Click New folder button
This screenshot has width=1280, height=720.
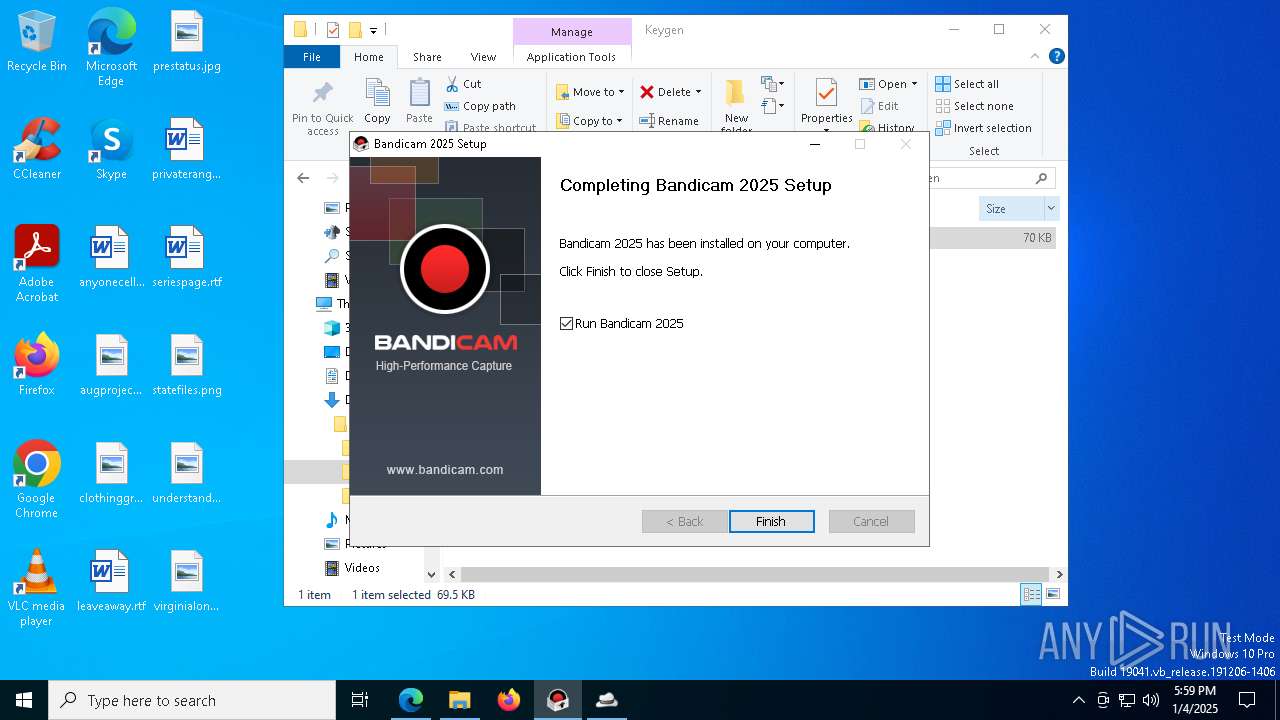click(736, 105)
